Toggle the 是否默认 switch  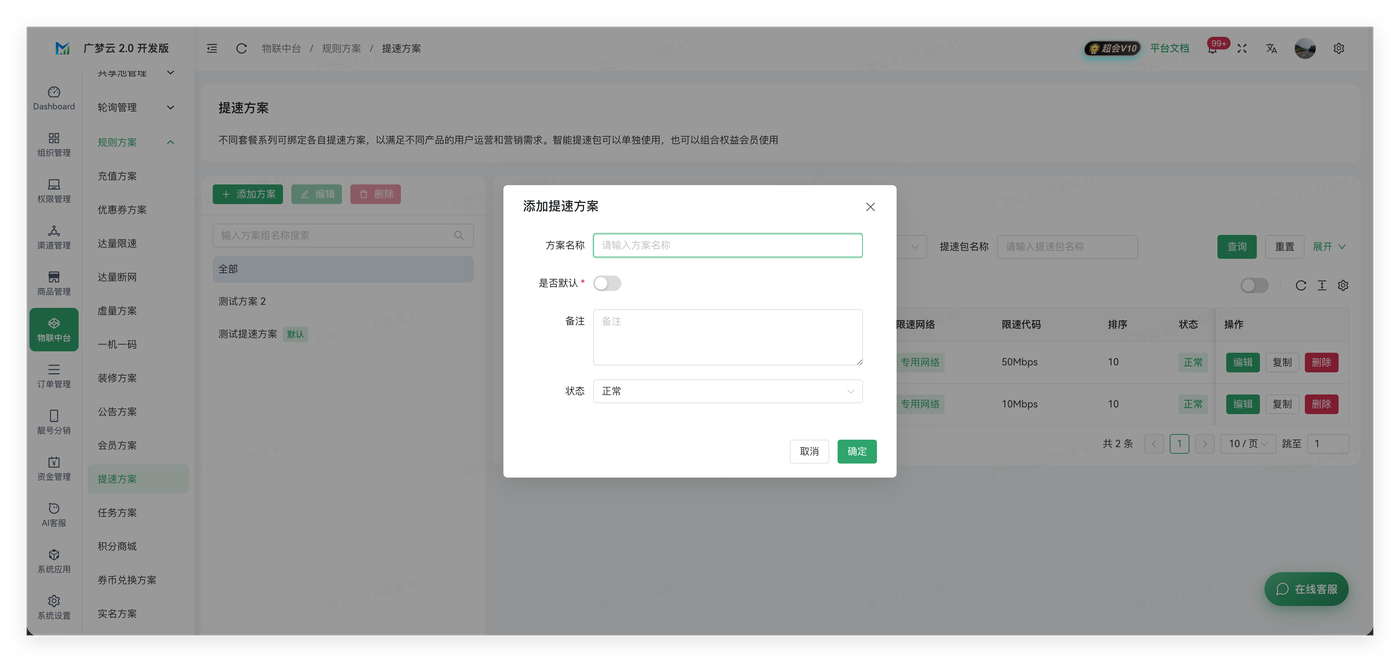tap(607, 283)
